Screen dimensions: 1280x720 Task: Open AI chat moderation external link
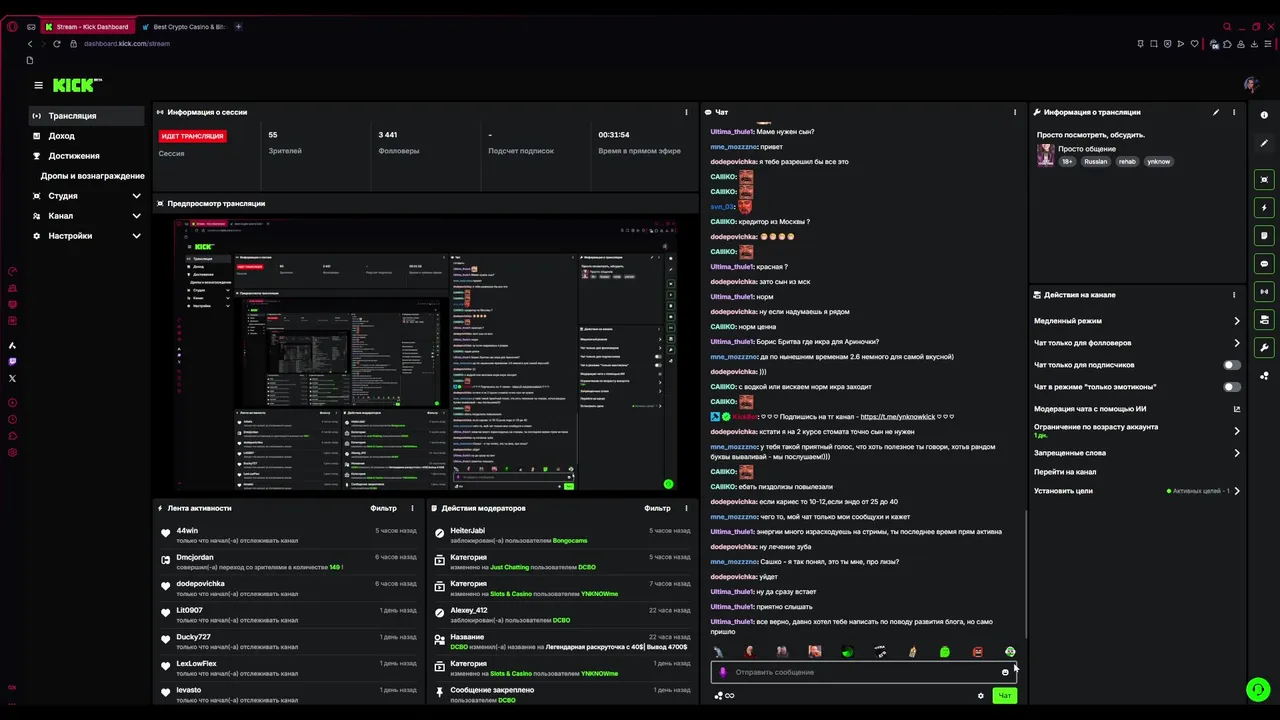(x=1237, y=409)
